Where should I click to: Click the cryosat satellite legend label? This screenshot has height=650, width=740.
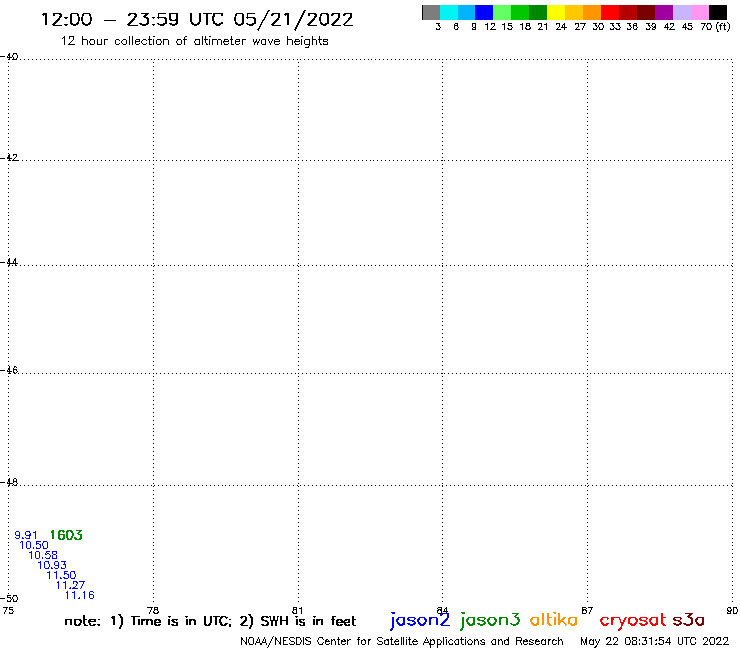tap(633, 620)
